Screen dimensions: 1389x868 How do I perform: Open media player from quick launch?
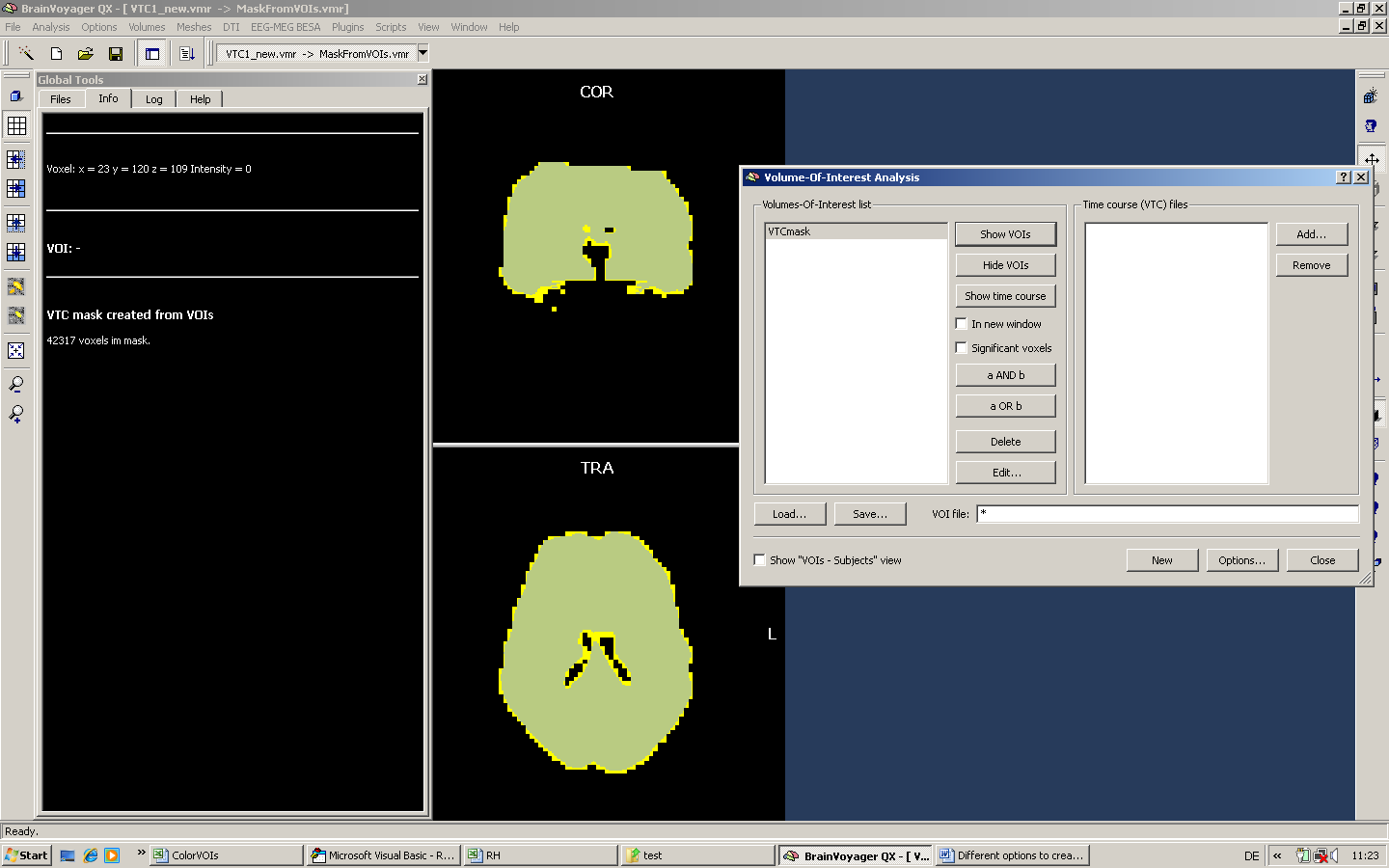pyautogui.click(x=112, y=855)
